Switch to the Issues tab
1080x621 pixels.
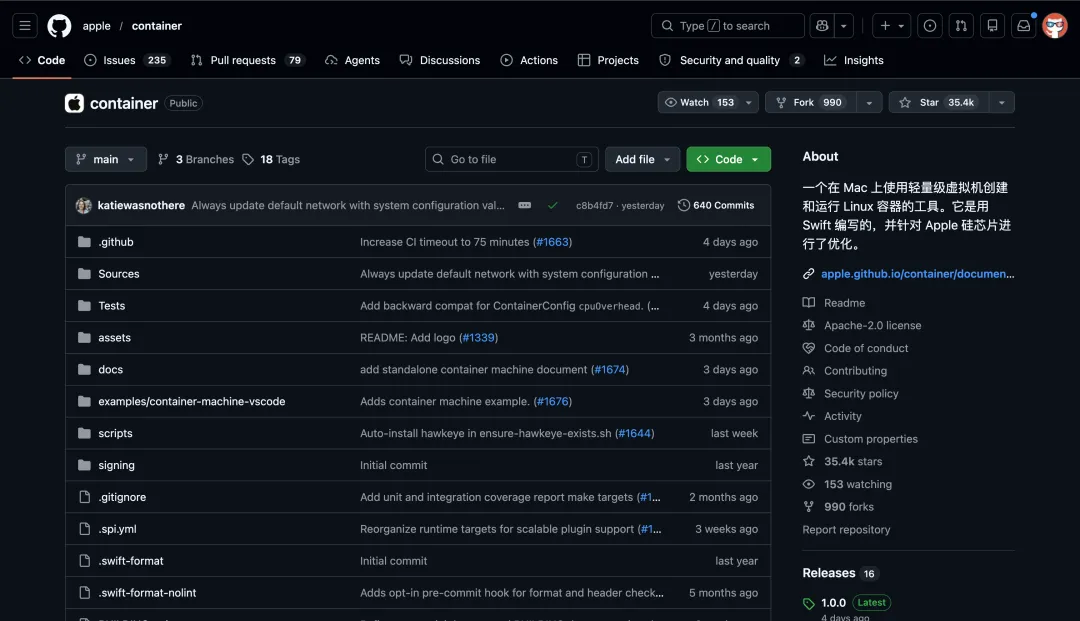[x=125, y=60]
